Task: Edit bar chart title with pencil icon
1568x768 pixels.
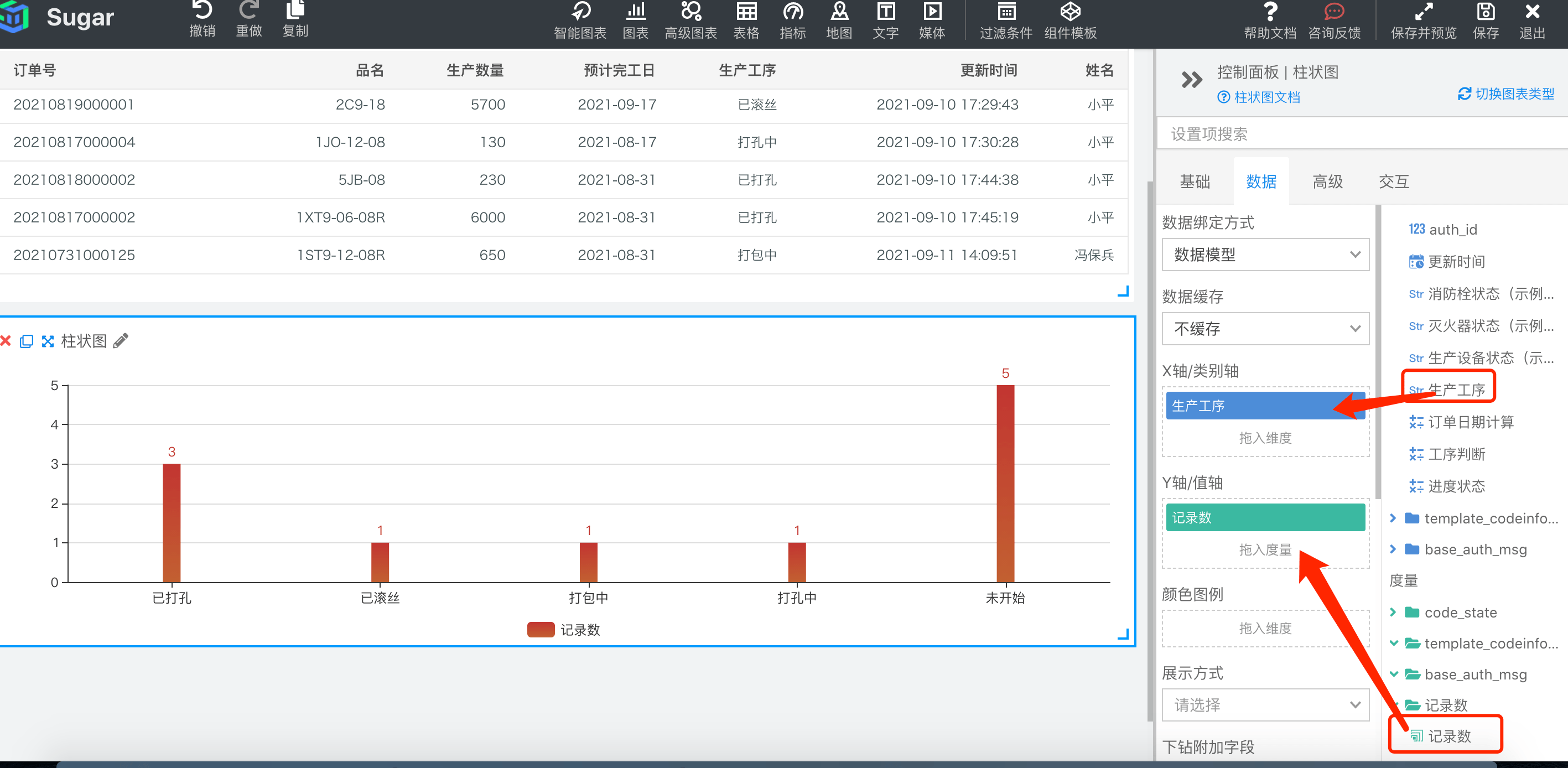Action: (x=121, y=341)
